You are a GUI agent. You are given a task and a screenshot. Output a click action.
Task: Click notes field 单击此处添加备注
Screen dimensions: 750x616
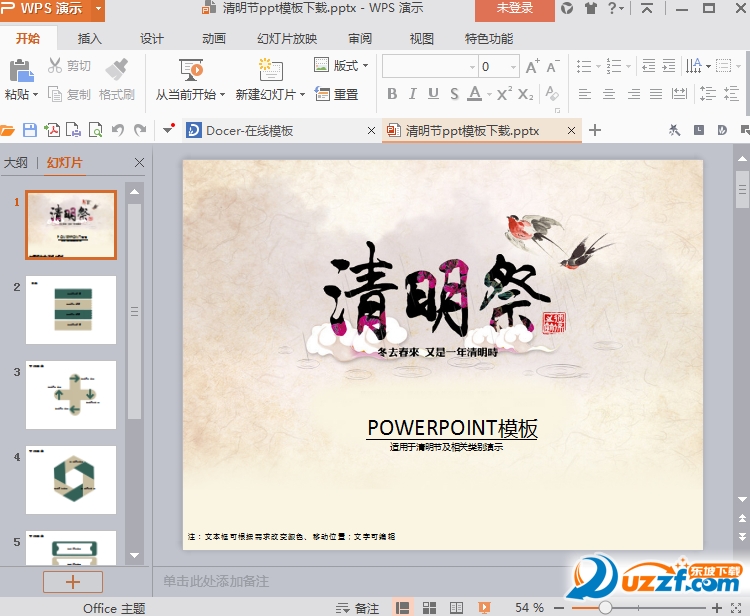tap(216, 581)
